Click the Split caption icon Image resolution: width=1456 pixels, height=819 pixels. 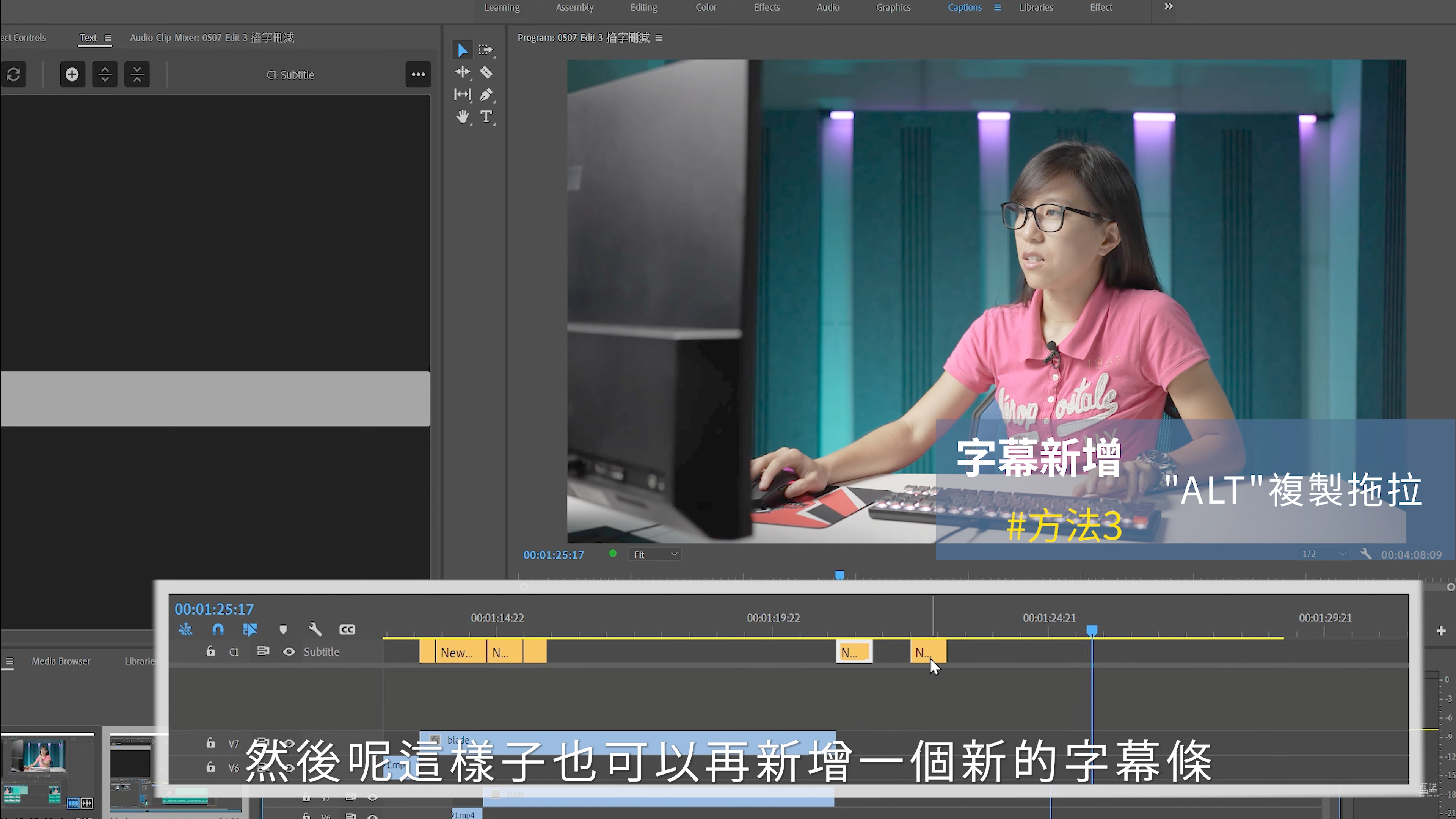coord(105,75)
